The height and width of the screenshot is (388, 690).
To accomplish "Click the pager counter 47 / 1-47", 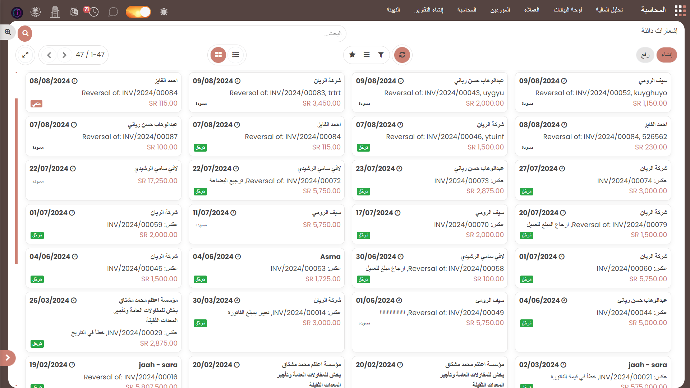I will (90, 55).
